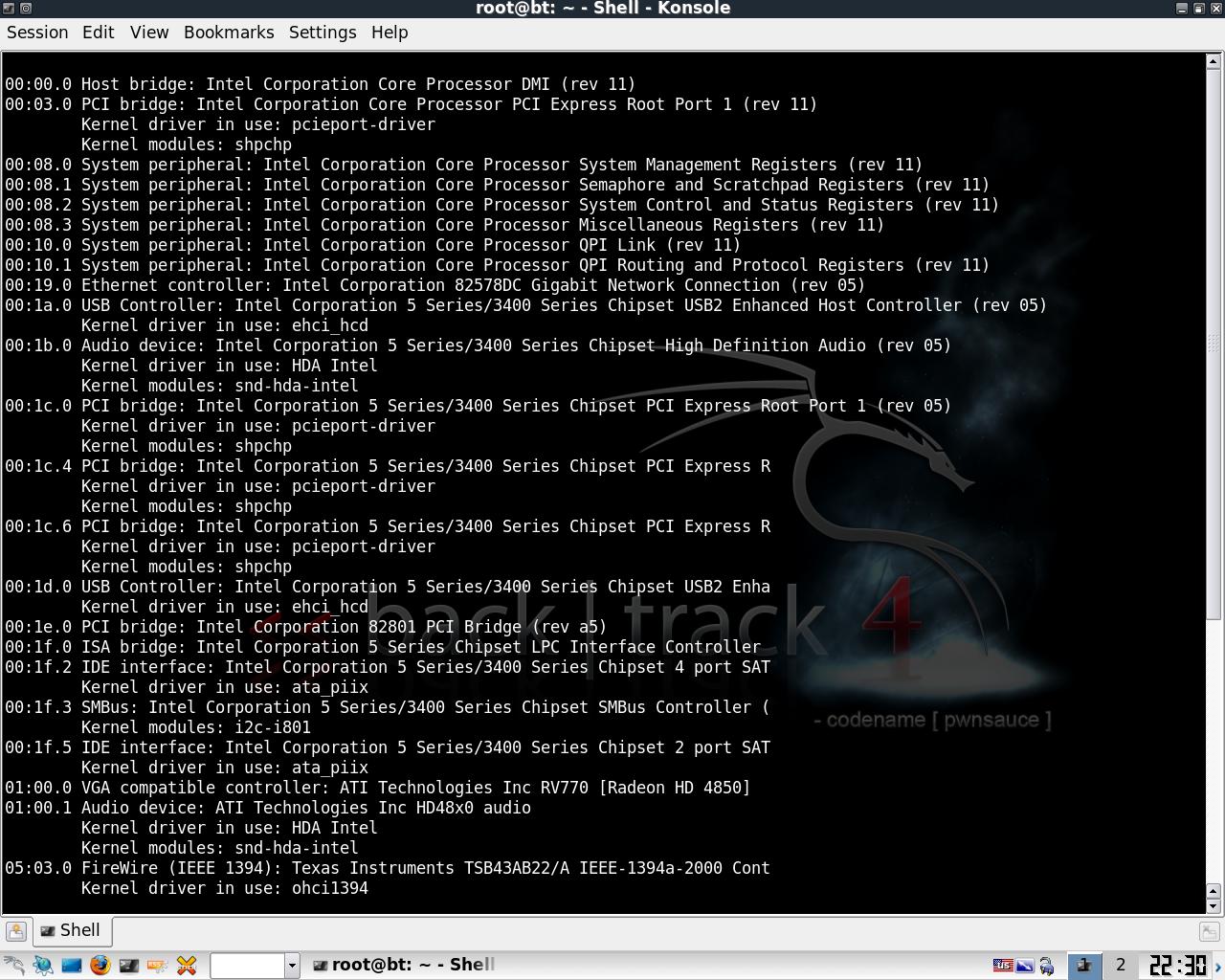Launch the Konqueror globe icon in the panel
The height and width of the screenshot is (980, 1225).
click(42, 965)
